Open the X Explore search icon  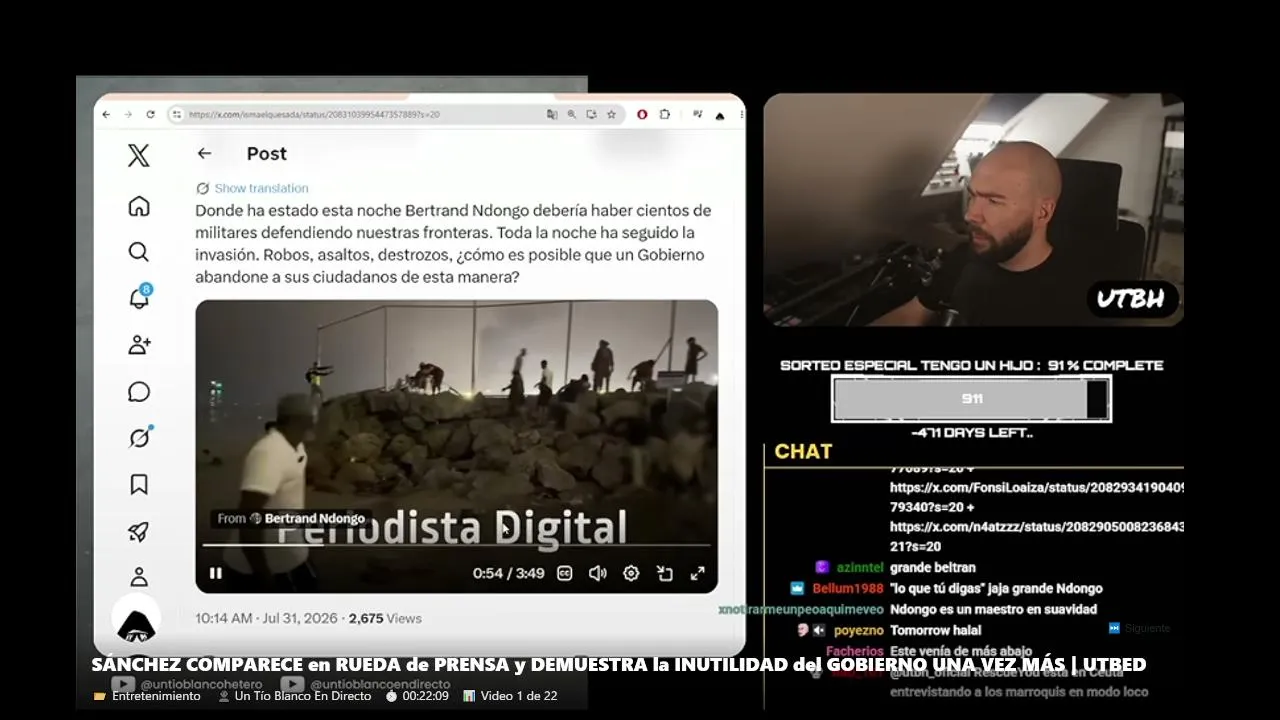point(139,252)
